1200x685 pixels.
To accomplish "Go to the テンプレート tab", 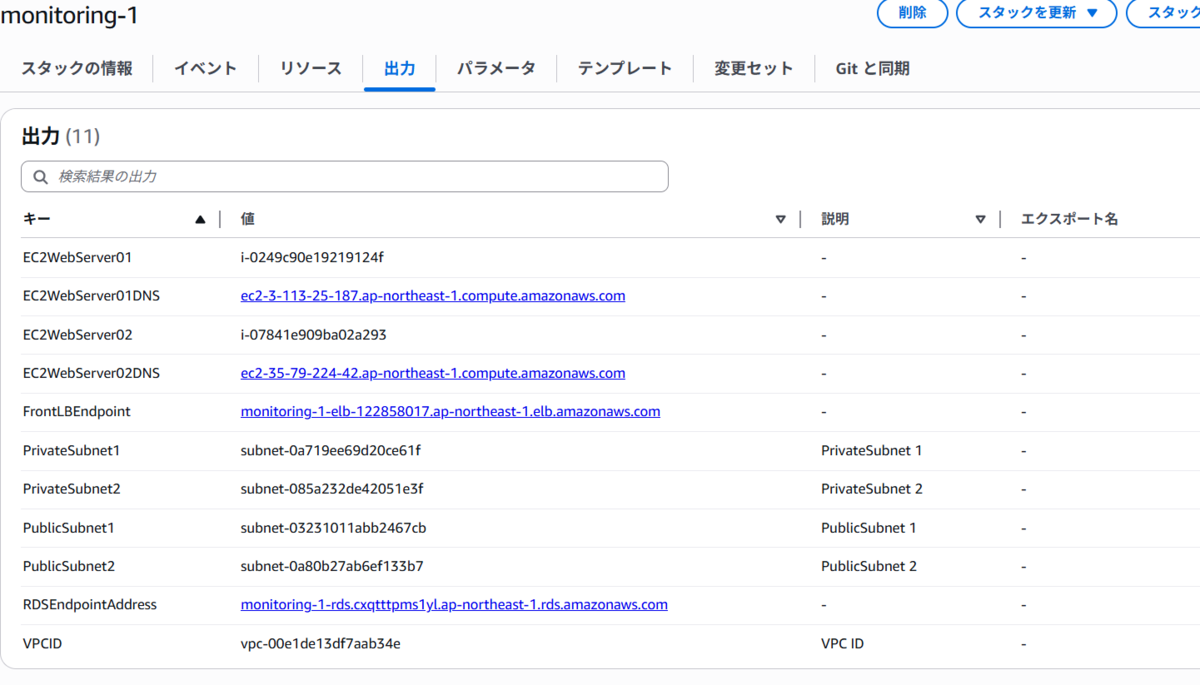I will [x=625, y=68].
